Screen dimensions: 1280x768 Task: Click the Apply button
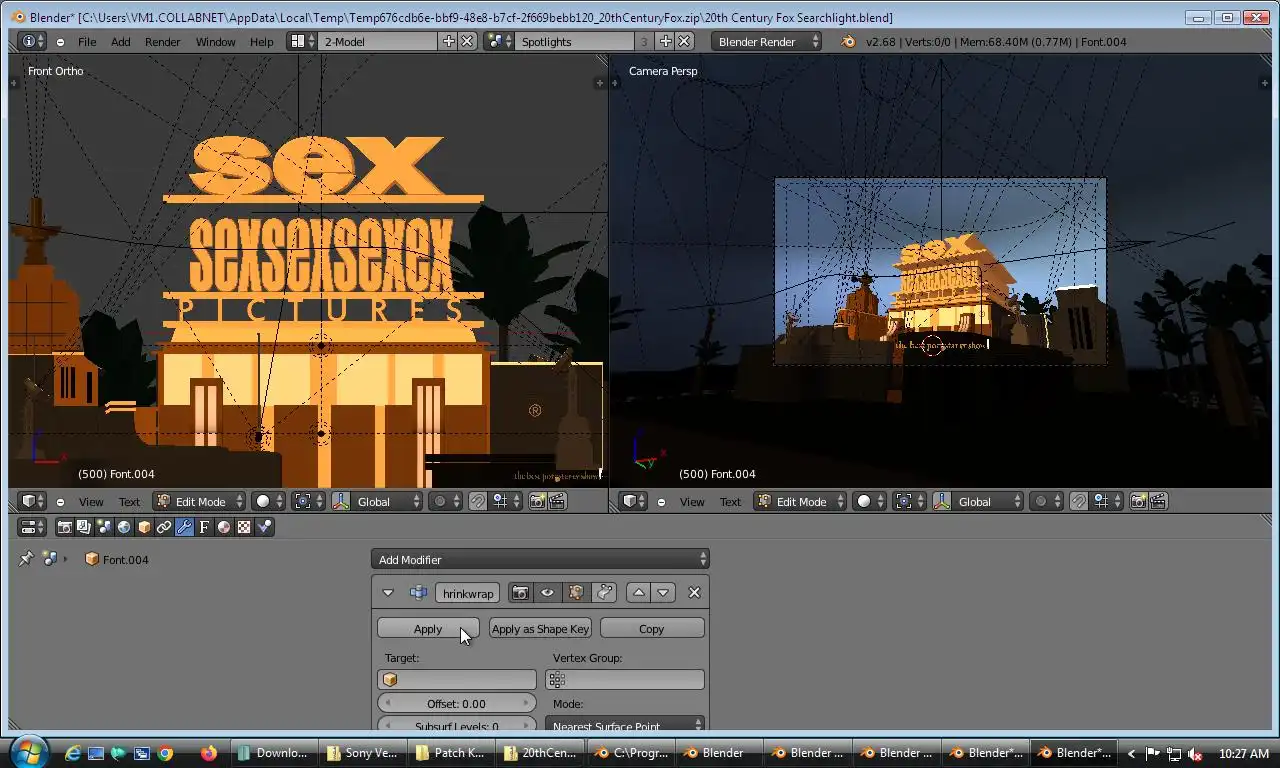coord(428,628)
